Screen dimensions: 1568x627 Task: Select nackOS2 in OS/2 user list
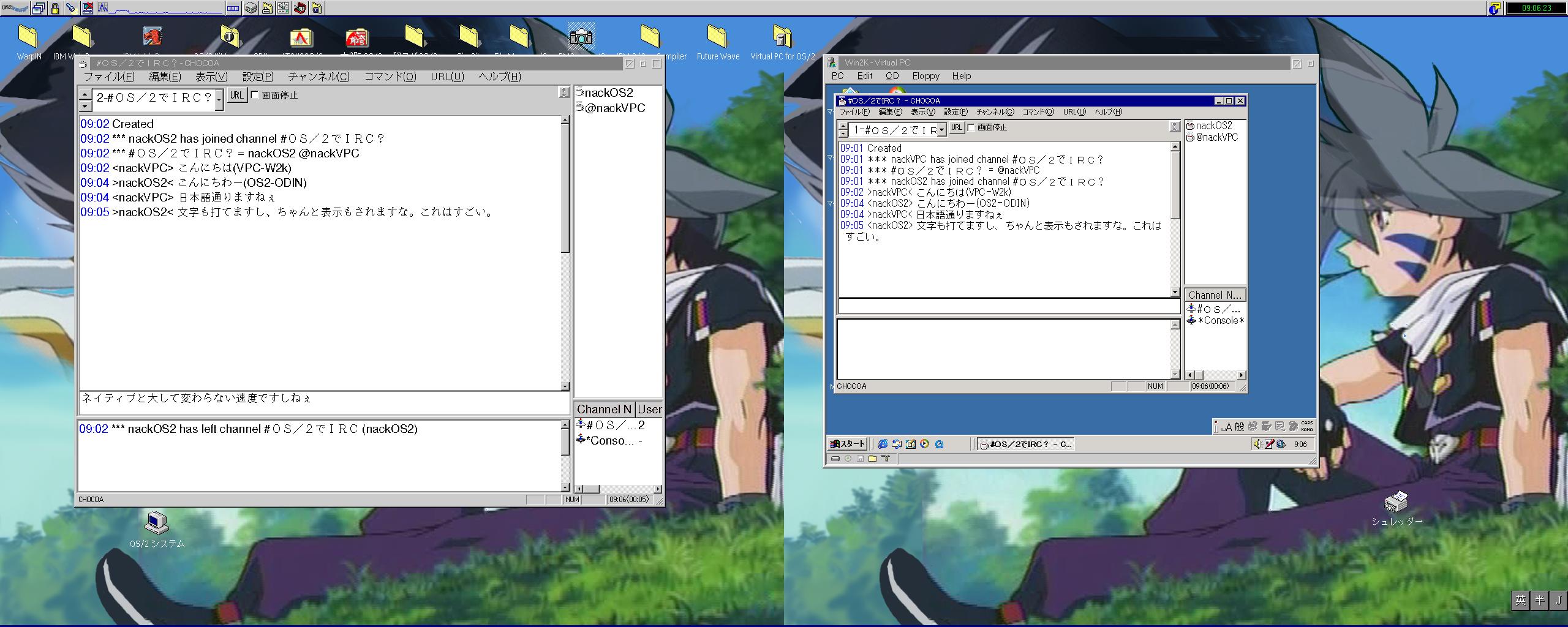click(x=605, y=92)
